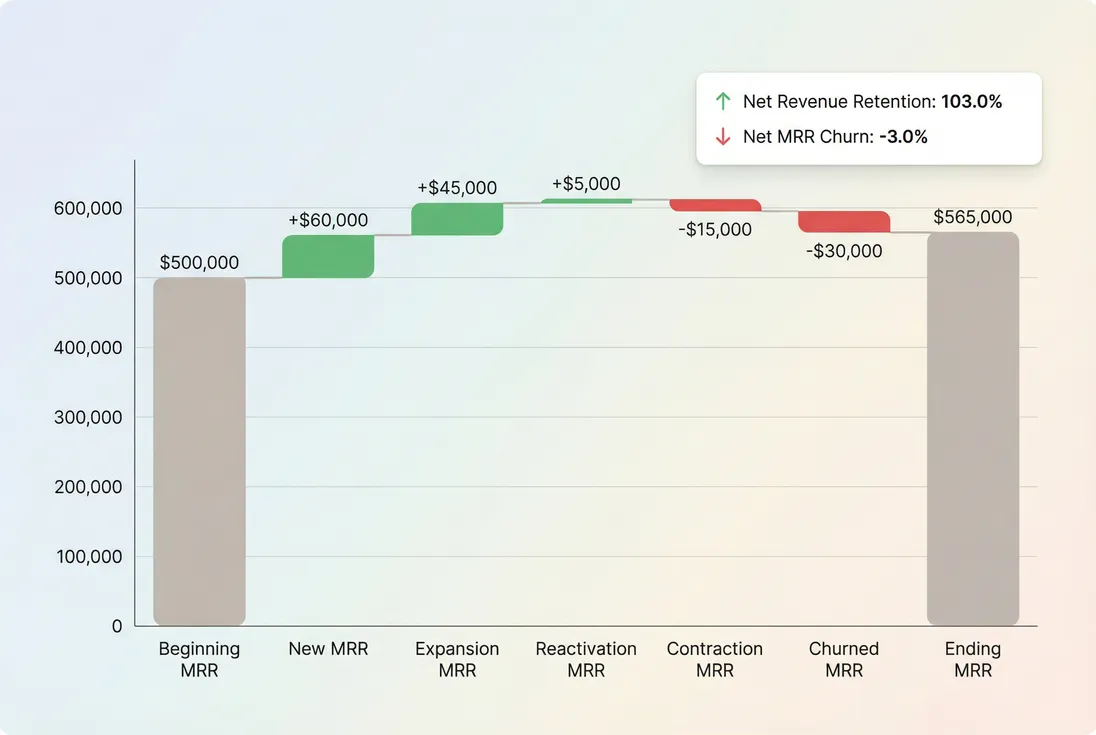Toggle the Contraction MRR bar visibility
This screenshot has height=735, width=1096.
(x=715, y=204)
